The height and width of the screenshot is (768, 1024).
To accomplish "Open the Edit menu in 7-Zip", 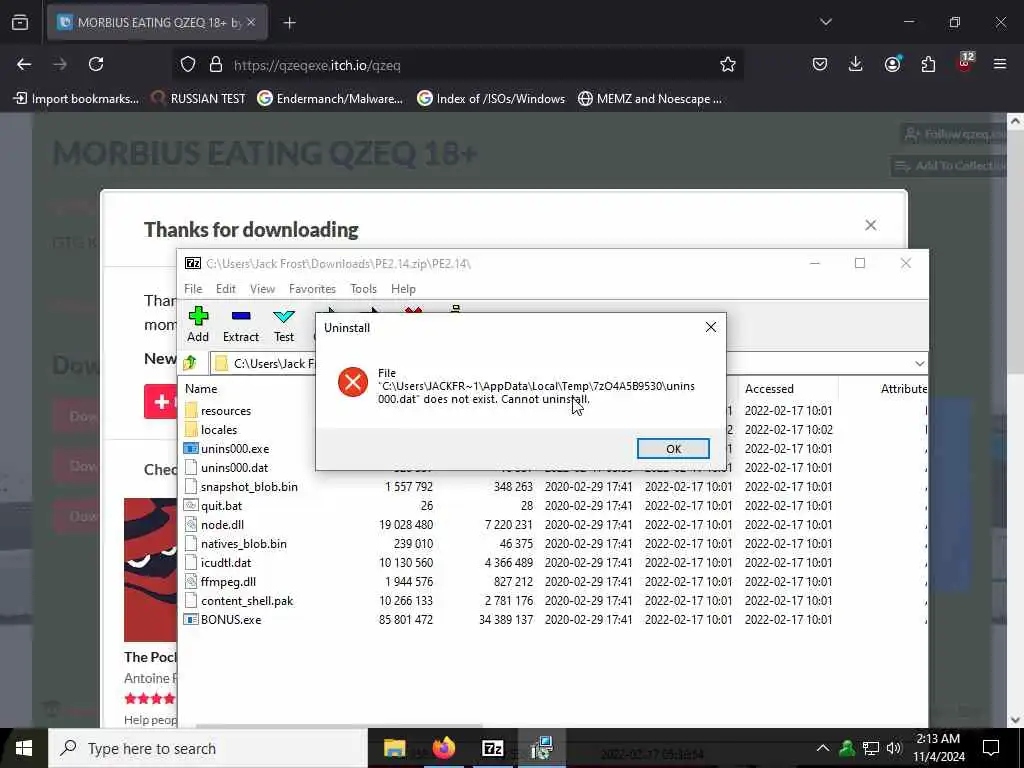I will (225, 289).
